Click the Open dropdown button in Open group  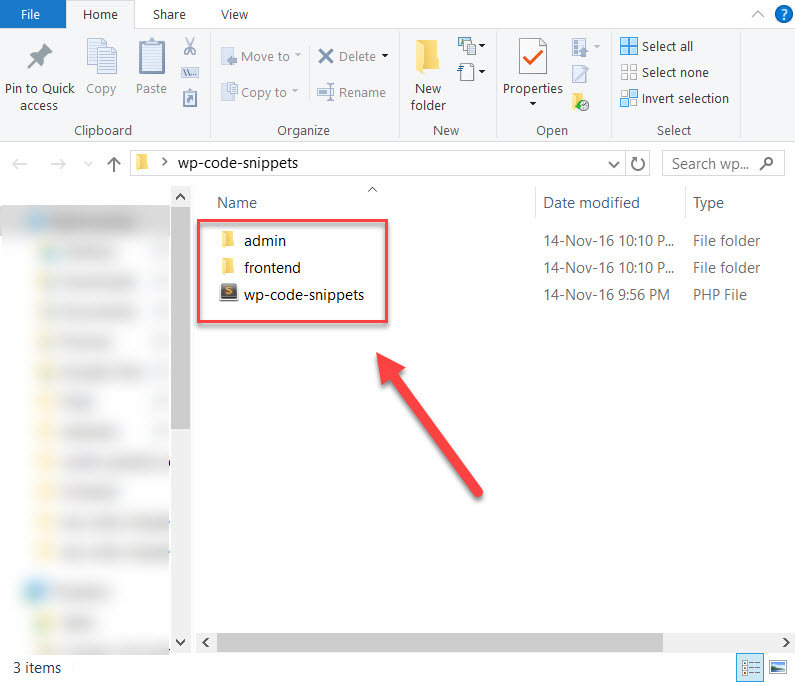click(x=586, y=47)
